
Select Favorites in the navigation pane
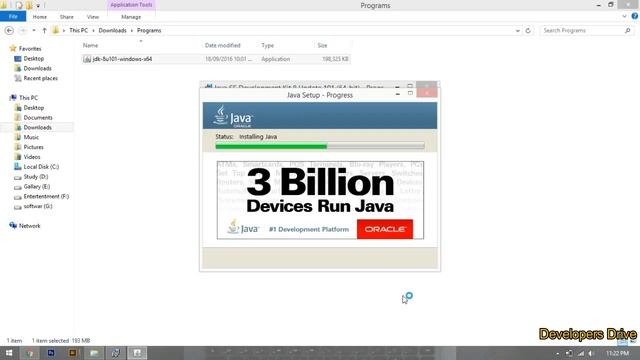[x=30, y=49]
